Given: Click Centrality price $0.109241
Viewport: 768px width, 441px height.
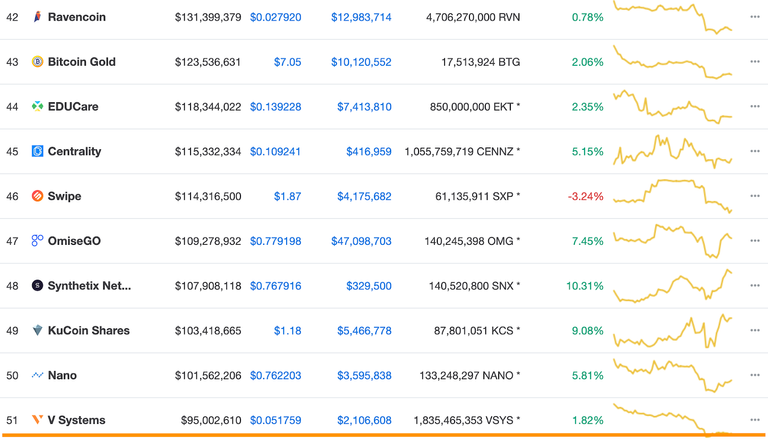Looking at the screenshot, I should [275, 151].
